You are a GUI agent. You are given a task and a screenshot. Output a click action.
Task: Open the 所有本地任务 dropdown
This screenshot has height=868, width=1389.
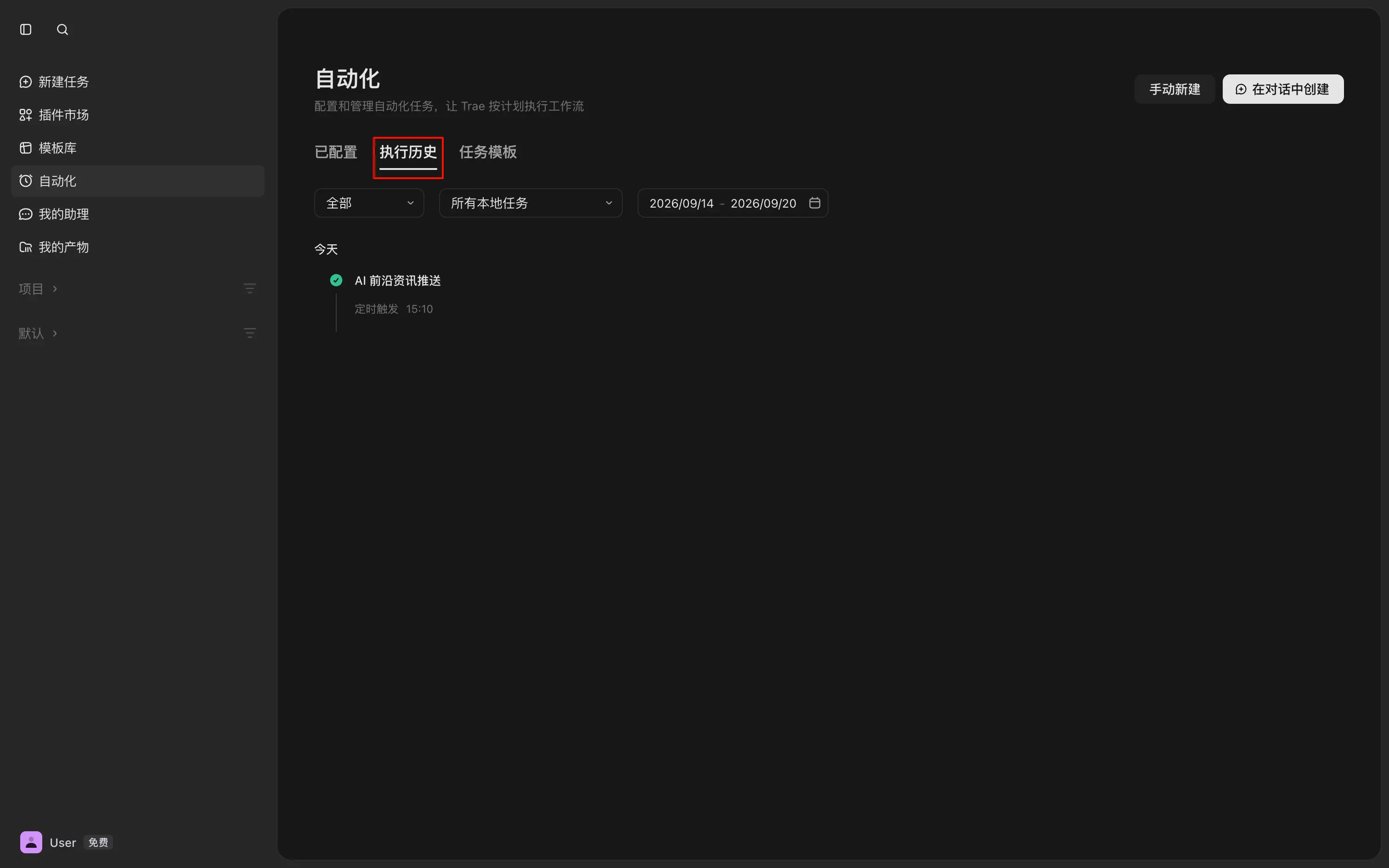coord(531,203)
